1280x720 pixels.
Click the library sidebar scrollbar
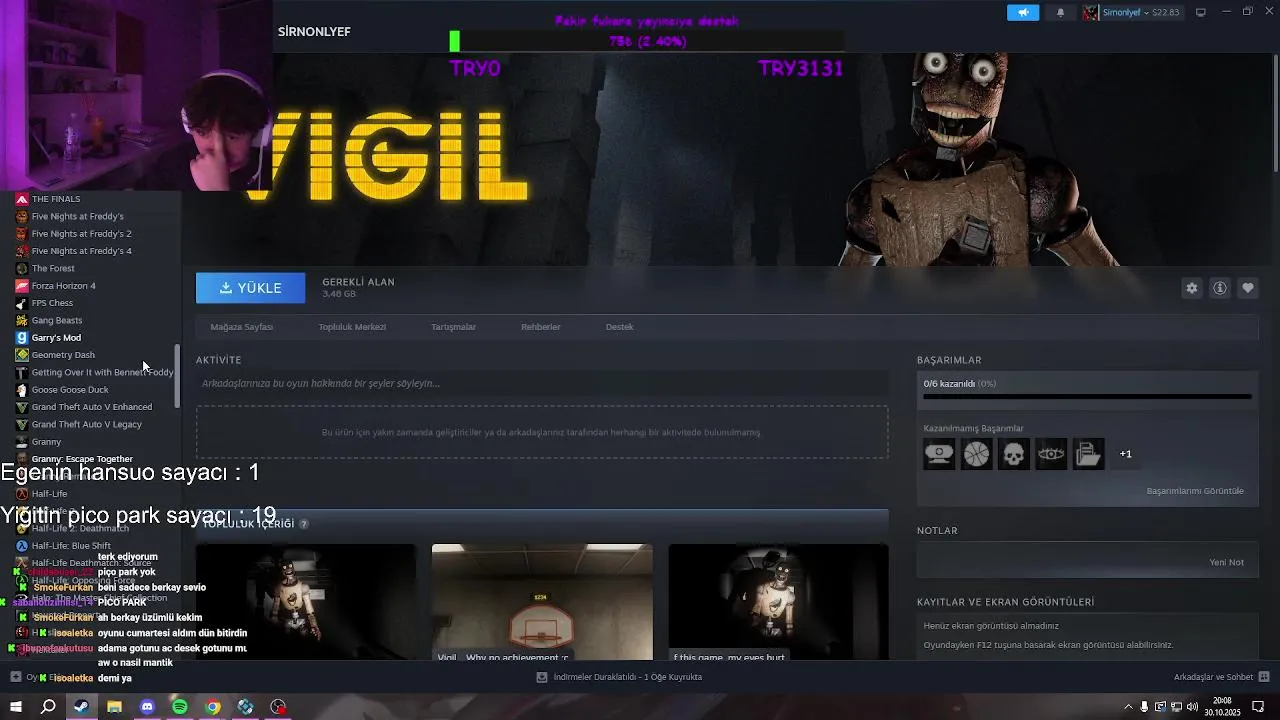point(178,376)
